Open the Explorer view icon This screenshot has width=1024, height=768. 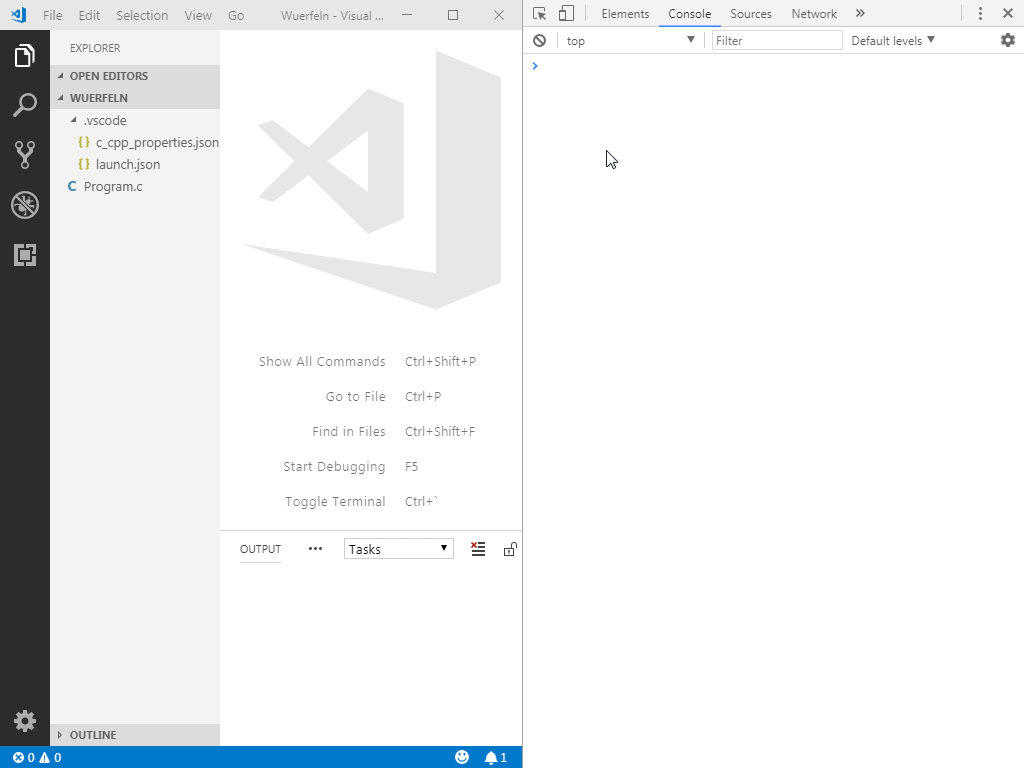(24, 55)
